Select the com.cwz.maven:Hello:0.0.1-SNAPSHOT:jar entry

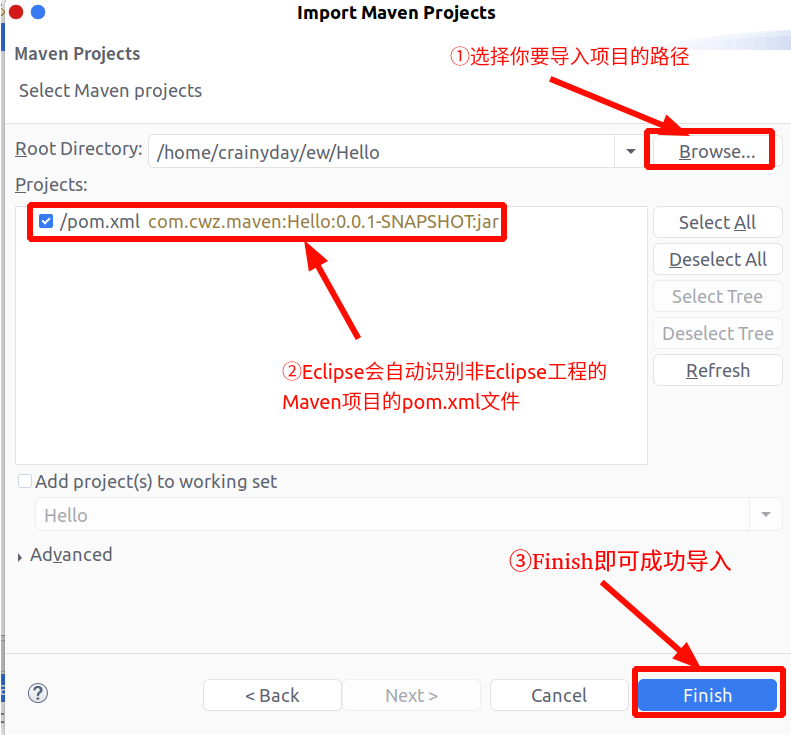click(x=323, y=221)
